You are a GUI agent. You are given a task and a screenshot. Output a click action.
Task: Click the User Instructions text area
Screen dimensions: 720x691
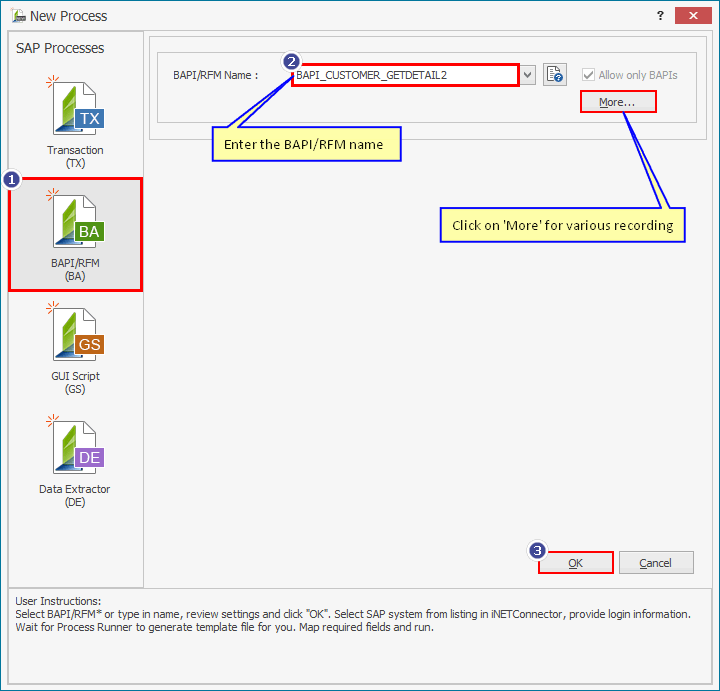[x=360, y=620]
